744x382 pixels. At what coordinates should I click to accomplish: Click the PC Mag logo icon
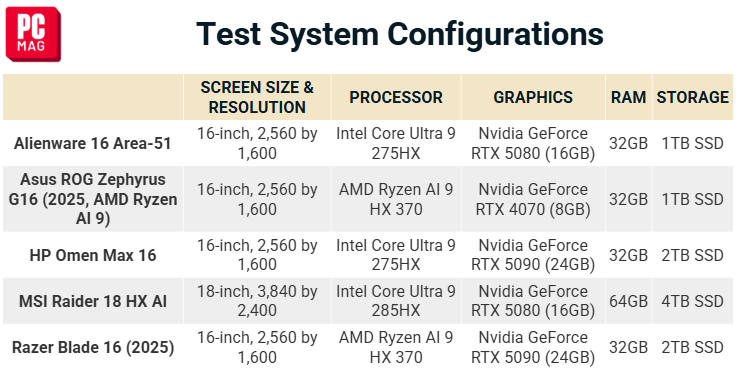tap(33, 34)
